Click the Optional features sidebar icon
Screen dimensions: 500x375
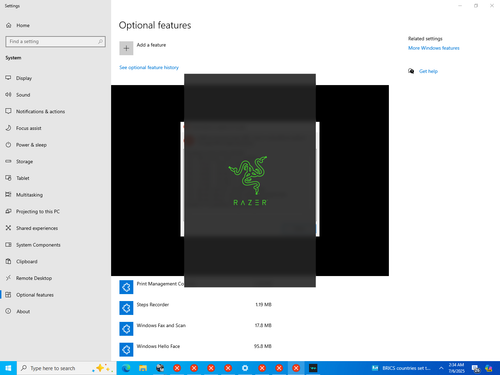pyautogui.click(x=8, y=295)
